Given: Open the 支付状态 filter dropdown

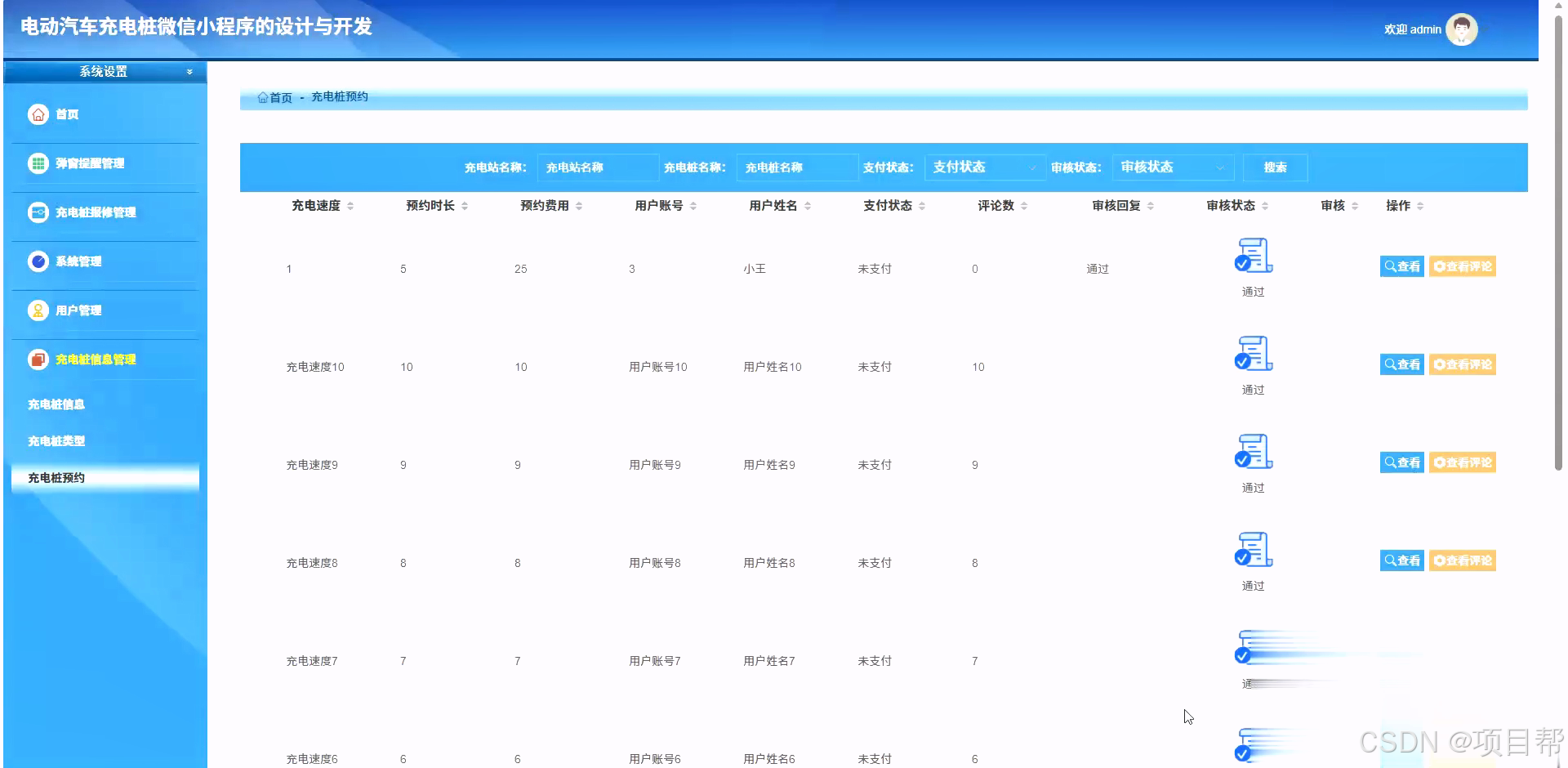Looking at the screenshot, I should click(x=983, y=167).
